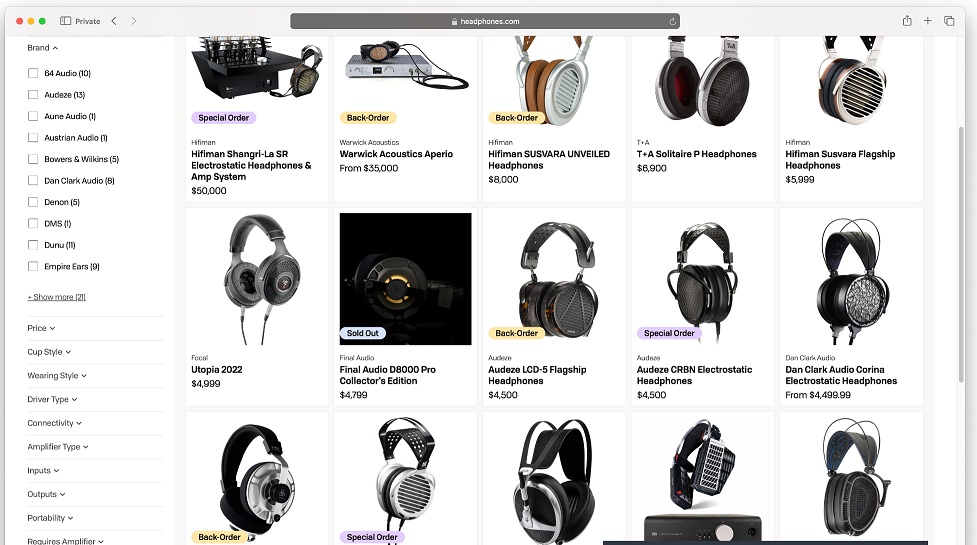977x545 pixels.
Task: Show tab overview icon
Action: coord(949,21)
